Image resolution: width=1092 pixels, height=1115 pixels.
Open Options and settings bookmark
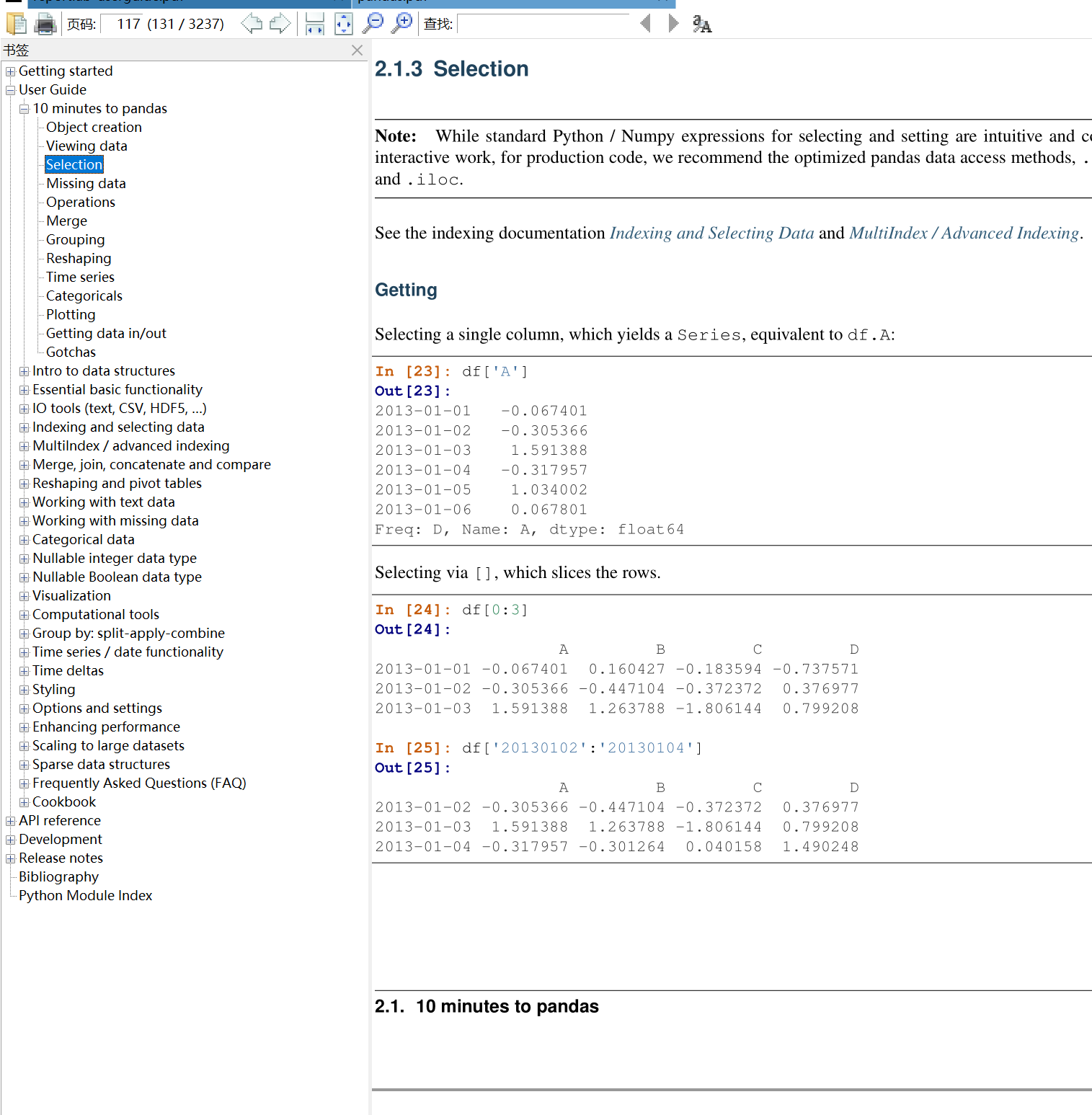(x=97, y=708)
